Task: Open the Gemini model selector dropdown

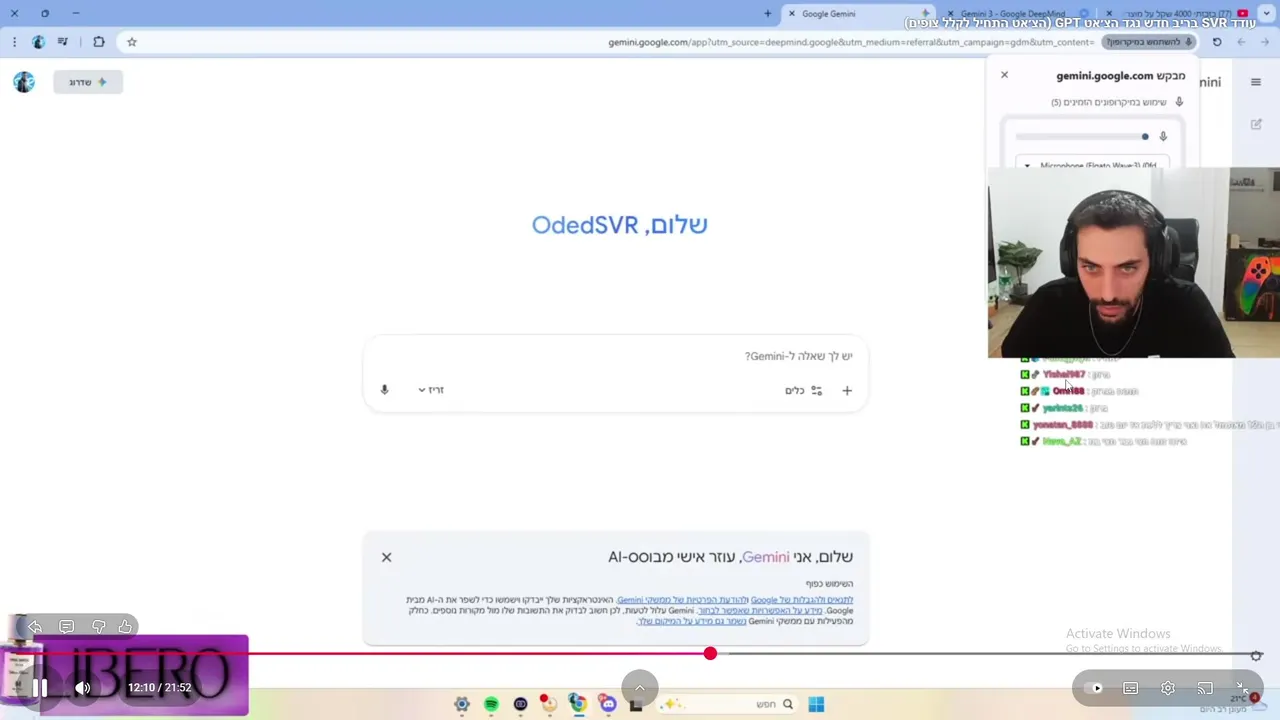Action: click(431, 390)
